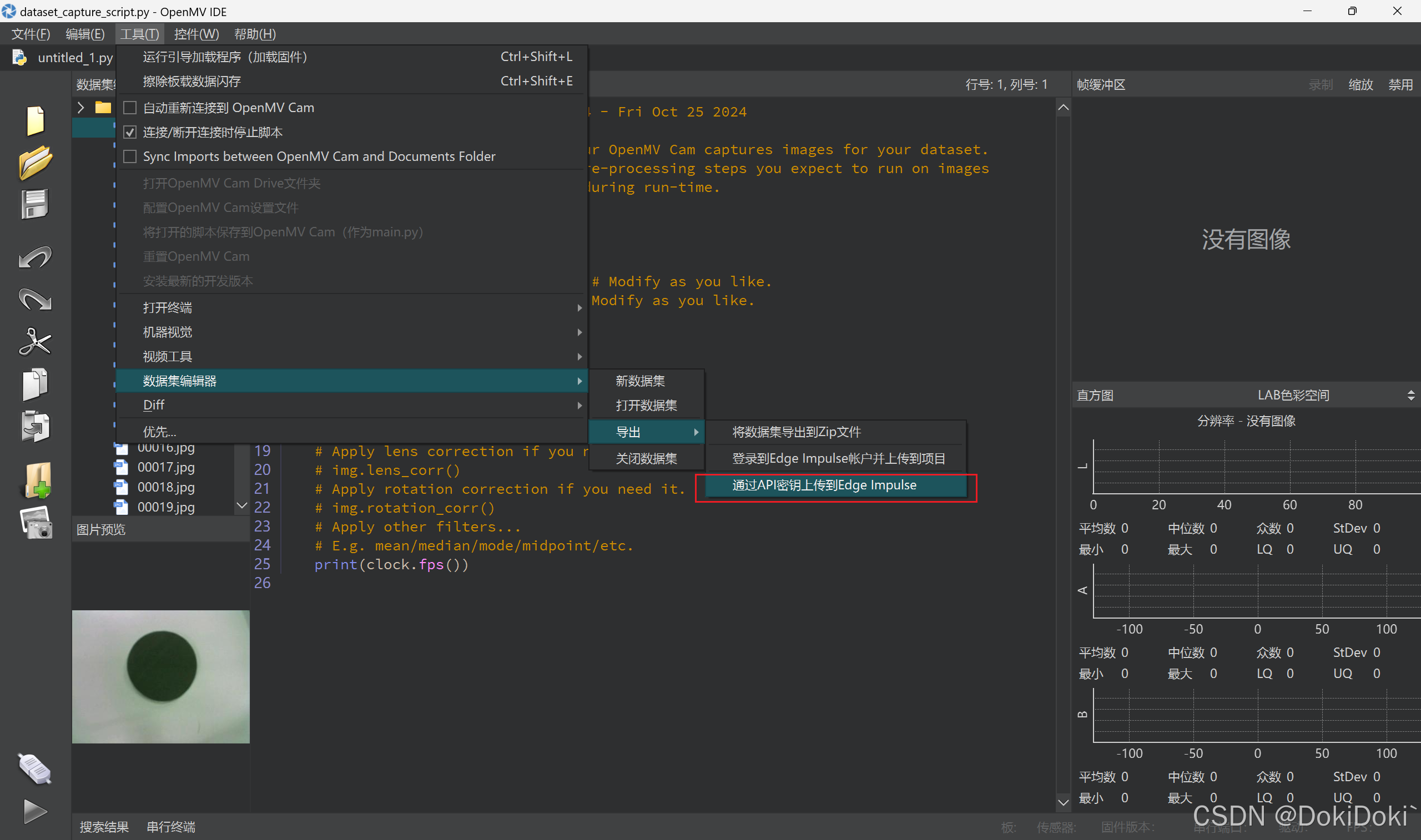The width and height of the screenshot is (1421, 840).
Task: Click the New File icon in sidebar
Action: [x=35, y=120]
